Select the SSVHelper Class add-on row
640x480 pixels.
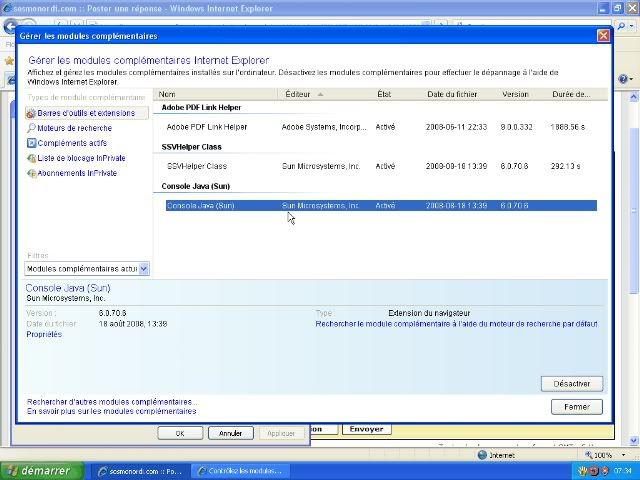[381, 166]
